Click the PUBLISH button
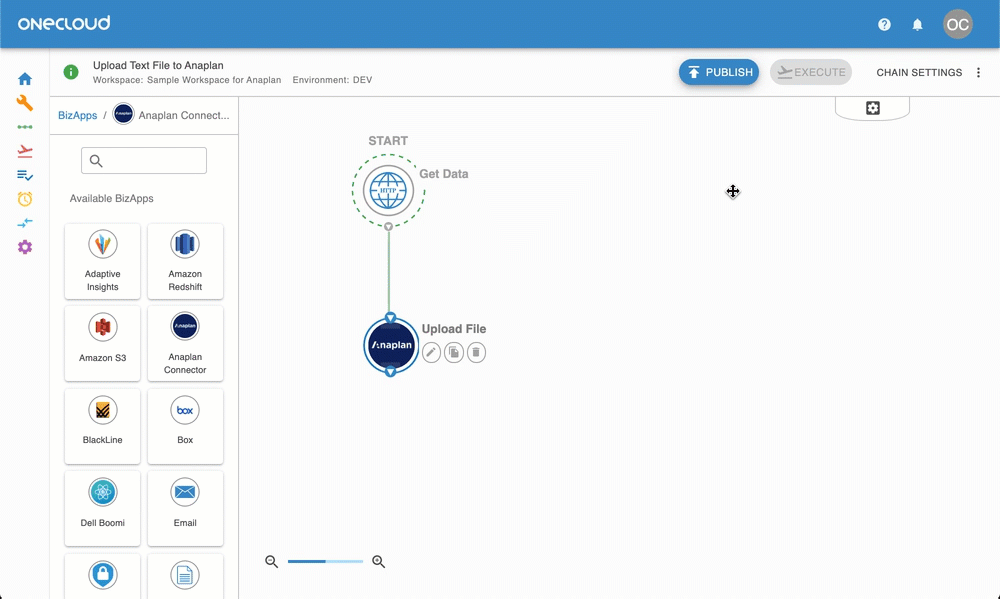This screenshot has height=599, width=1000. coord(719,72)
